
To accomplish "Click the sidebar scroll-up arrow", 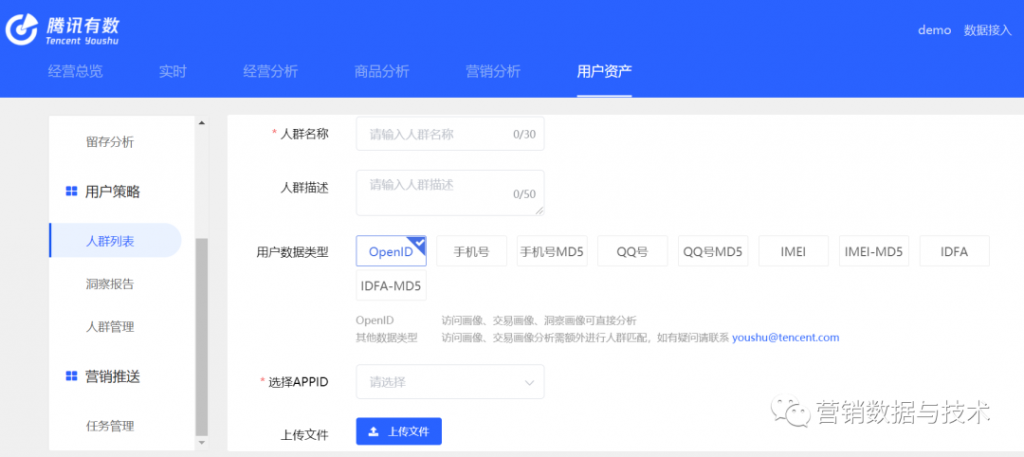I will point(202,123).
